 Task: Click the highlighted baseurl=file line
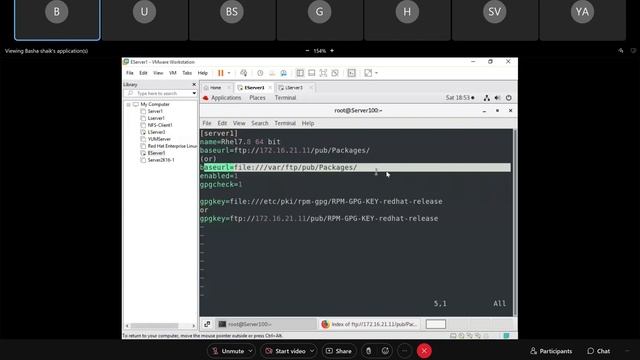[x=355, y=167]
